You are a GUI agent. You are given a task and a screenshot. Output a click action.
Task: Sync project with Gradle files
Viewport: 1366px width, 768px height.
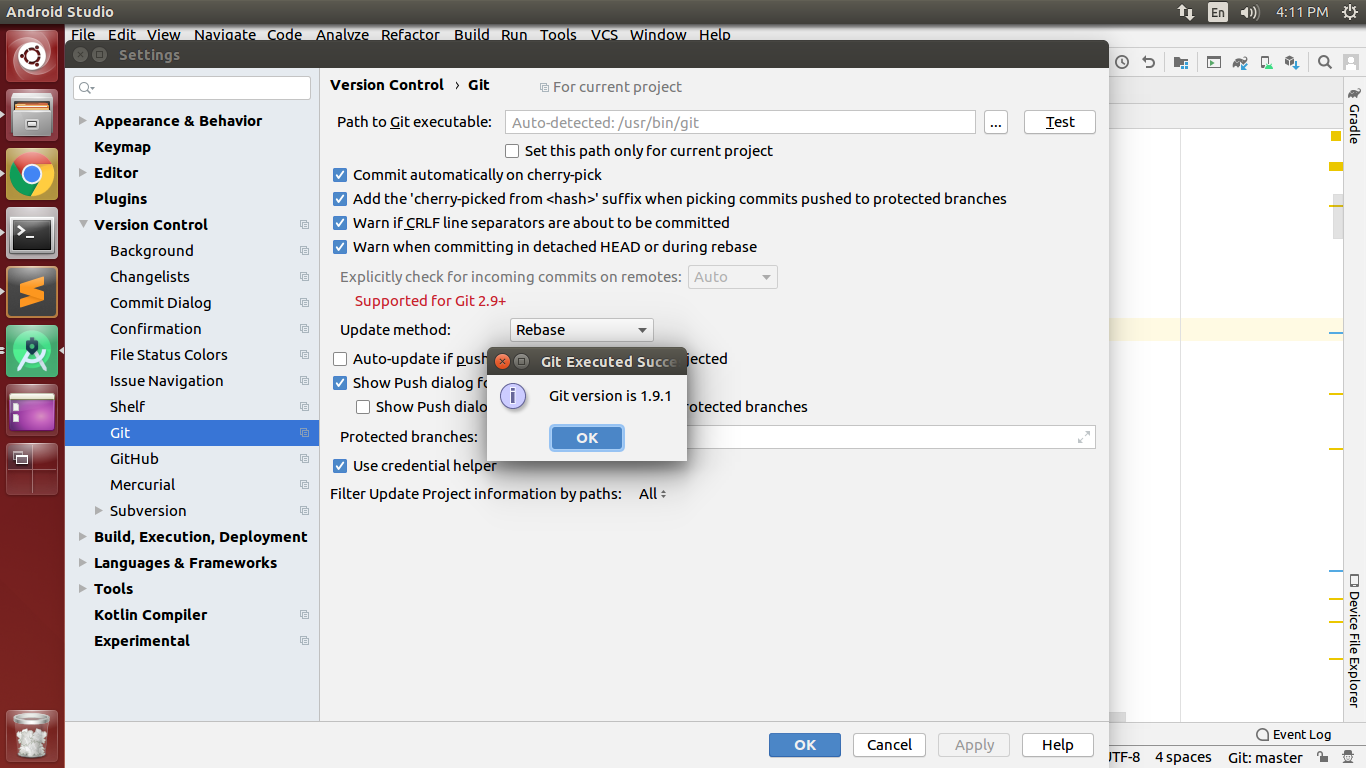[x=1240, y=62]
